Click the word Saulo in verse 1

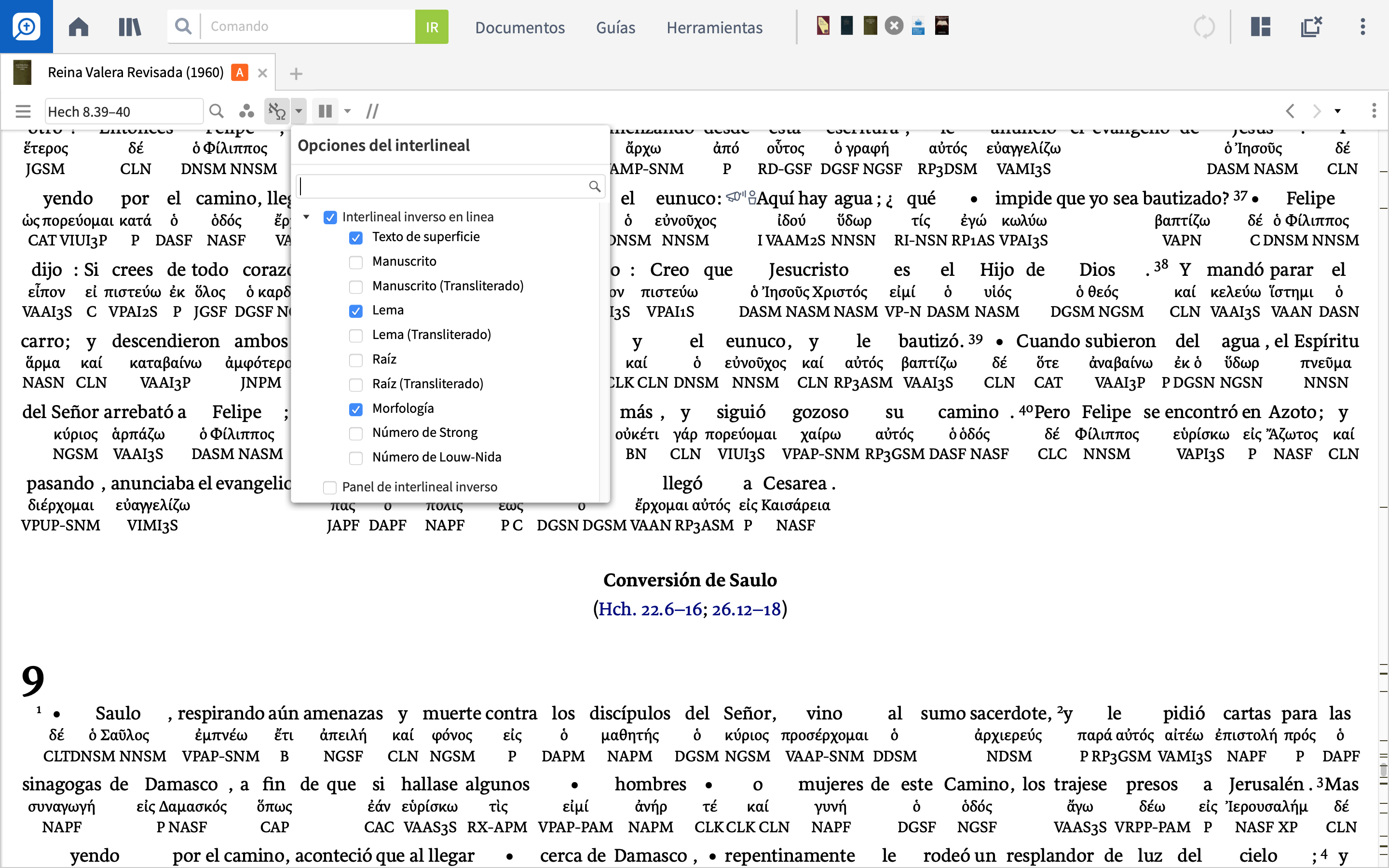click(118, 713)
